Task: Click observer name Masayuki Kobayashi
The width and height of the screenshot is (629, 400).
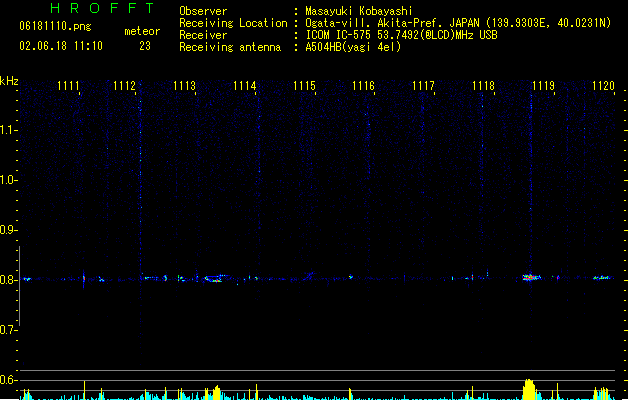Action: 359,11
